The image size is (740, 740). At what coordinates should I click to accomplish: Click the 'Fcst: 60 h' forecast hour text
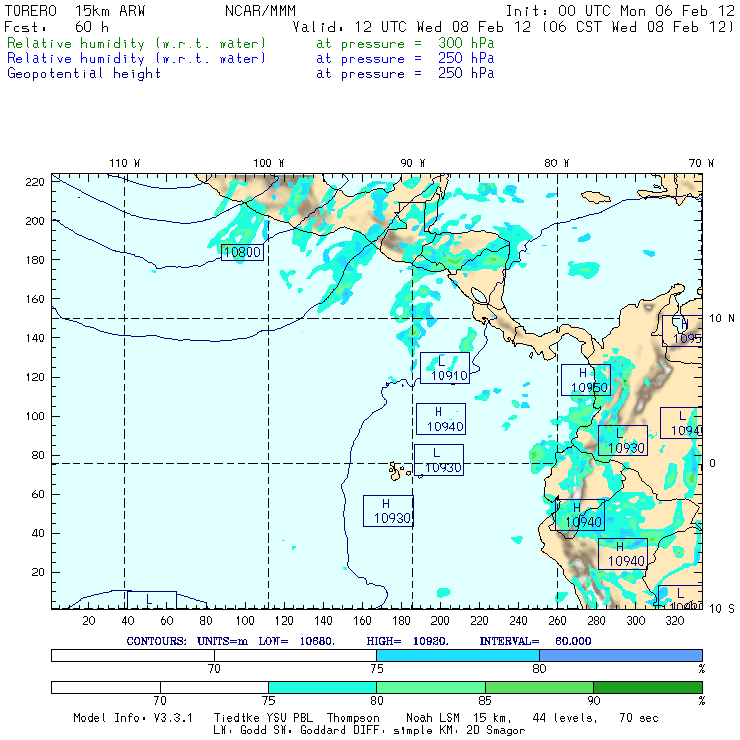point(57,27)
